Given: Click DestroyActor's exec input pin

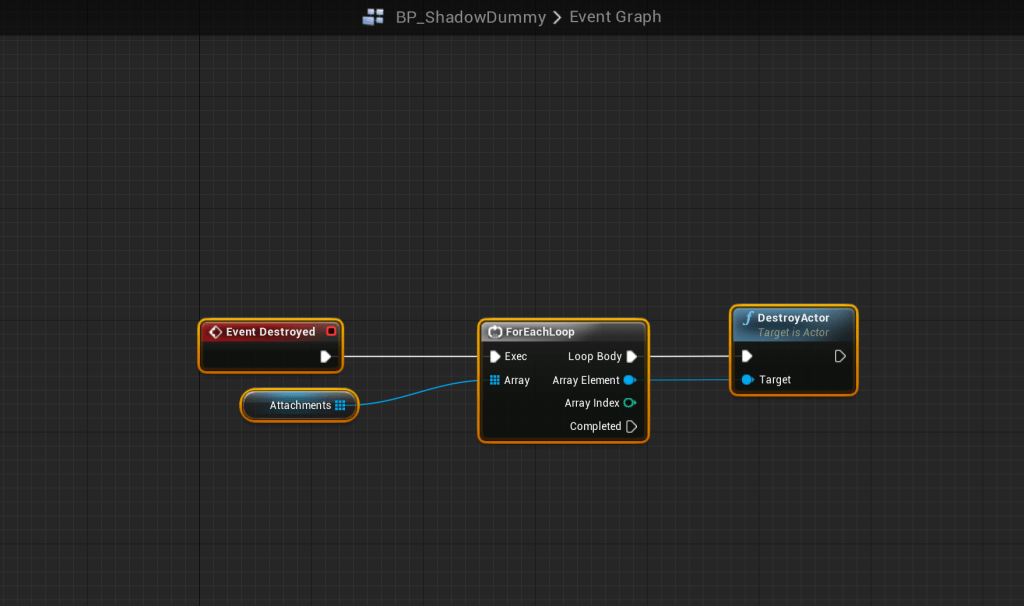Looking at the screenshot, I should [x=747, y=356].
